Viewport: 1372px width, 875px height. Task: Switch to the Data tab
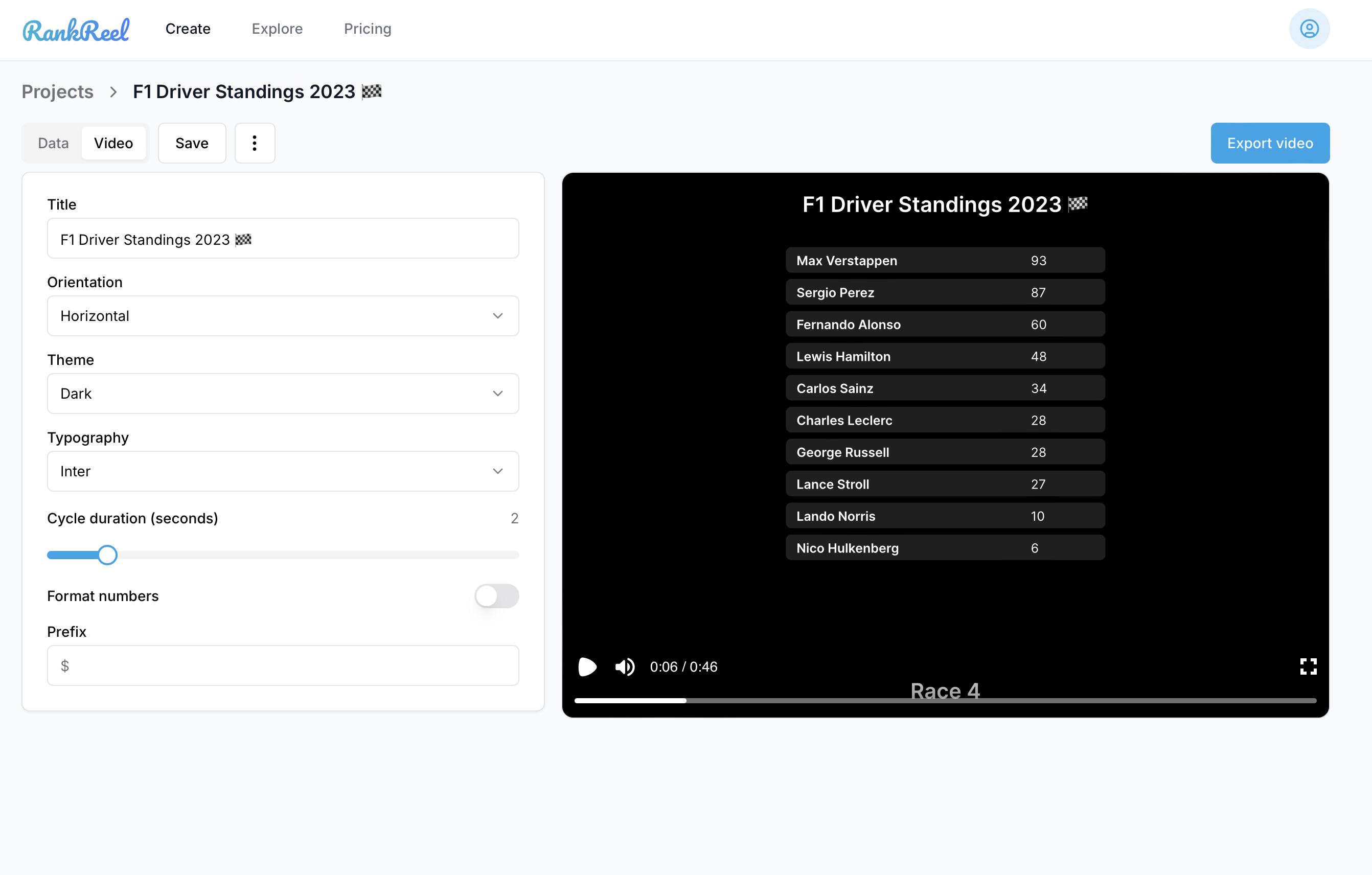tap(53, 143)
